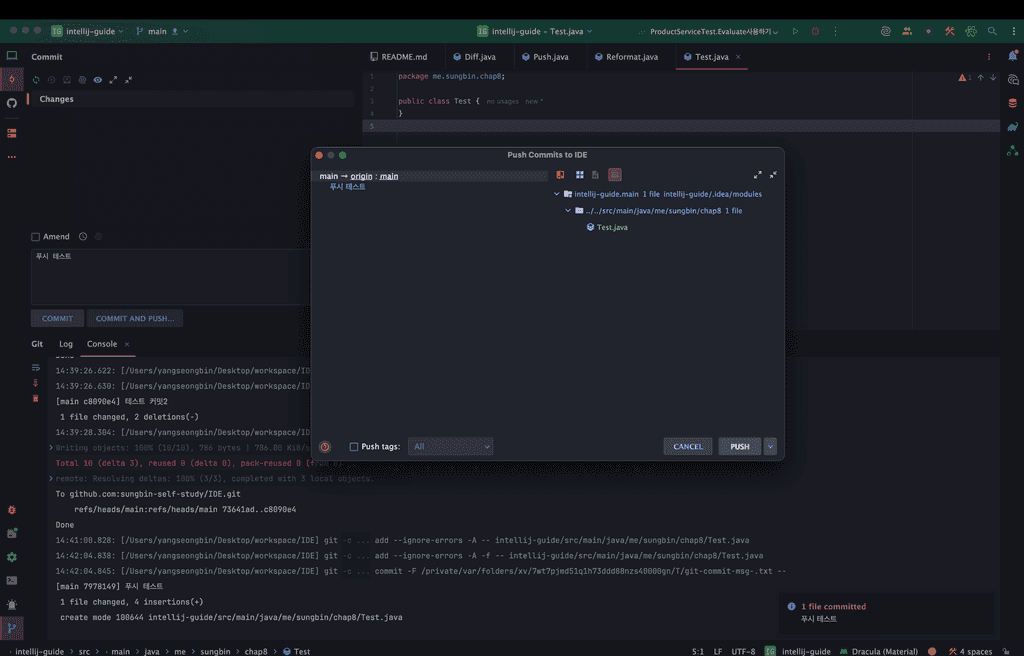The image size is (1024, 656).
Task: Check the Amend checkbox
Action: click(x=36, y=237)
